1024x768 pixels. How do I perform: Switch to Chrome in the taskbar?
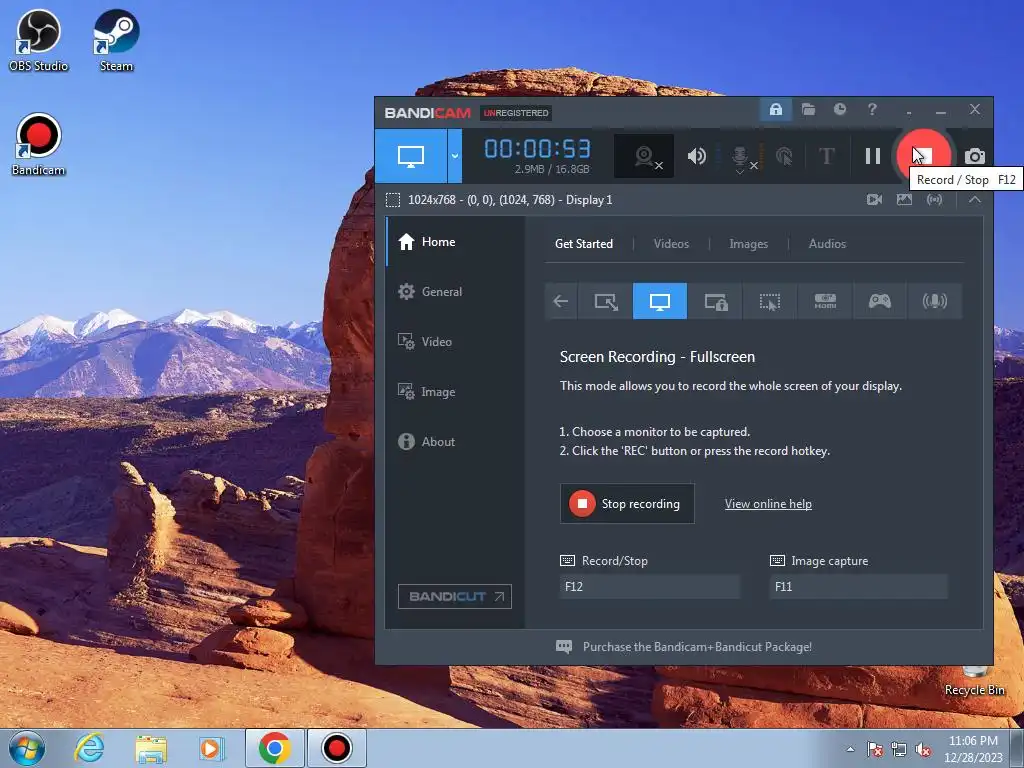(x=275, y=748)
